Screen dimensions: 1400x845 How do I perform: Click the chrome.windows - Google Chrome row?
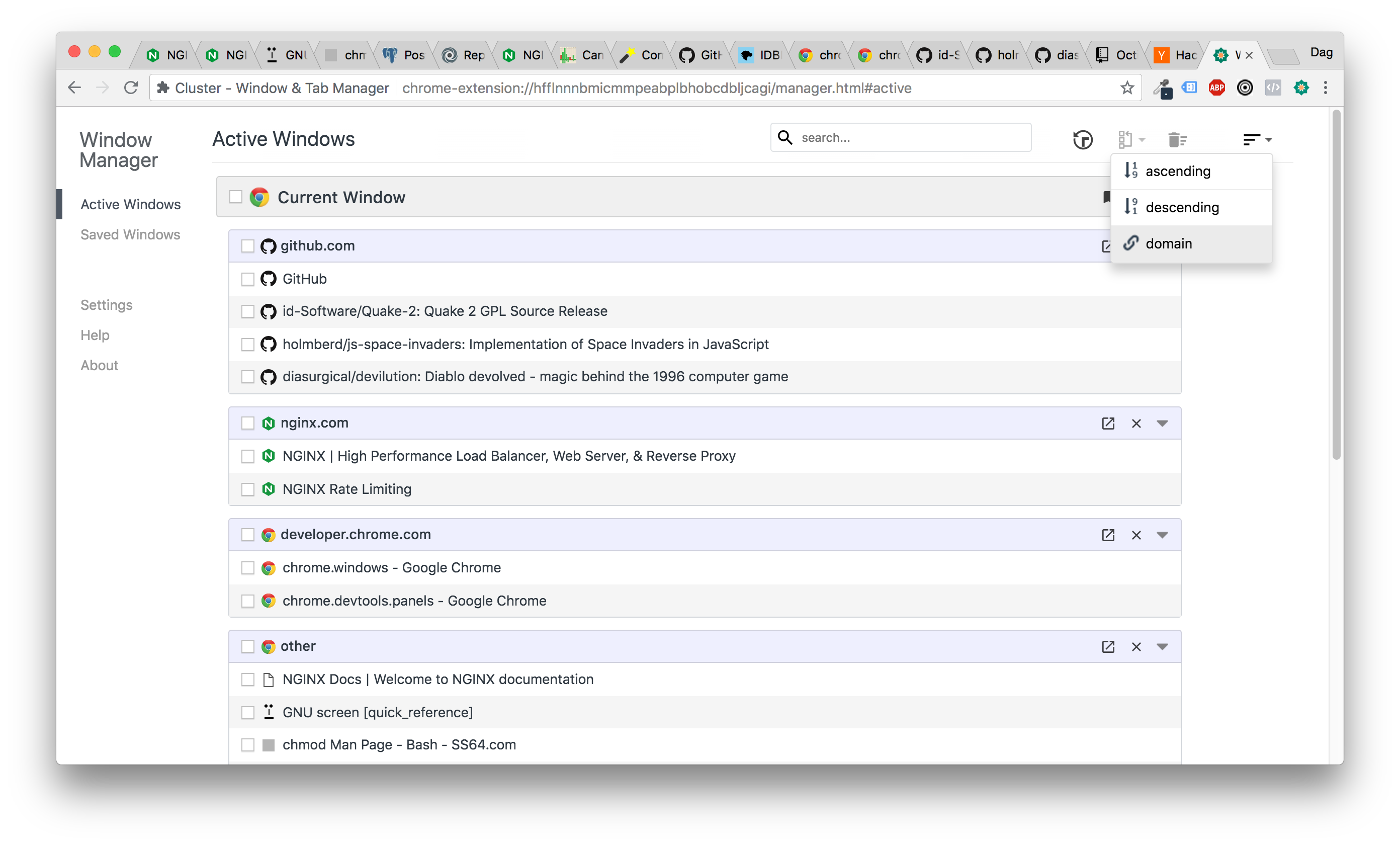[705, 568]
